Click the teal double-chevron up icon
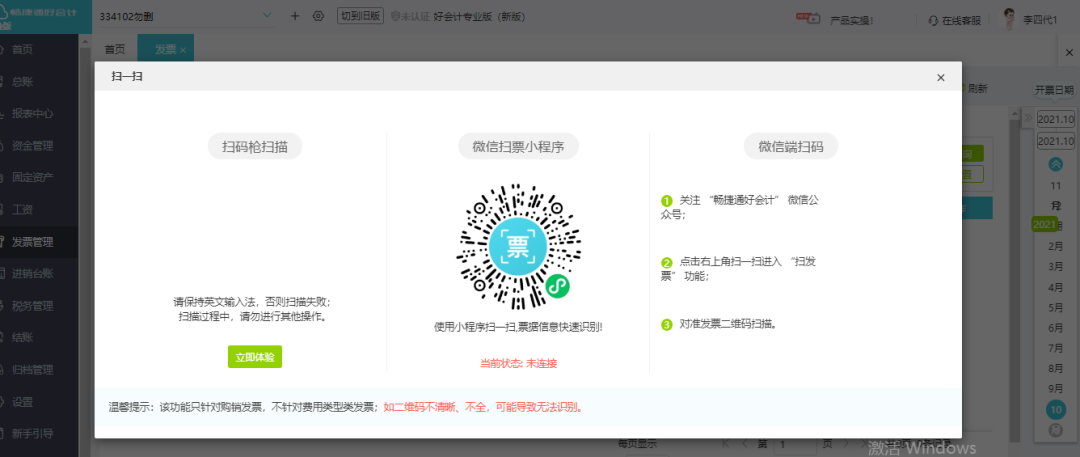Image resolution: width=1080 pixels, height=457 pixels. pyautogui.click(x=1055, y=164)
